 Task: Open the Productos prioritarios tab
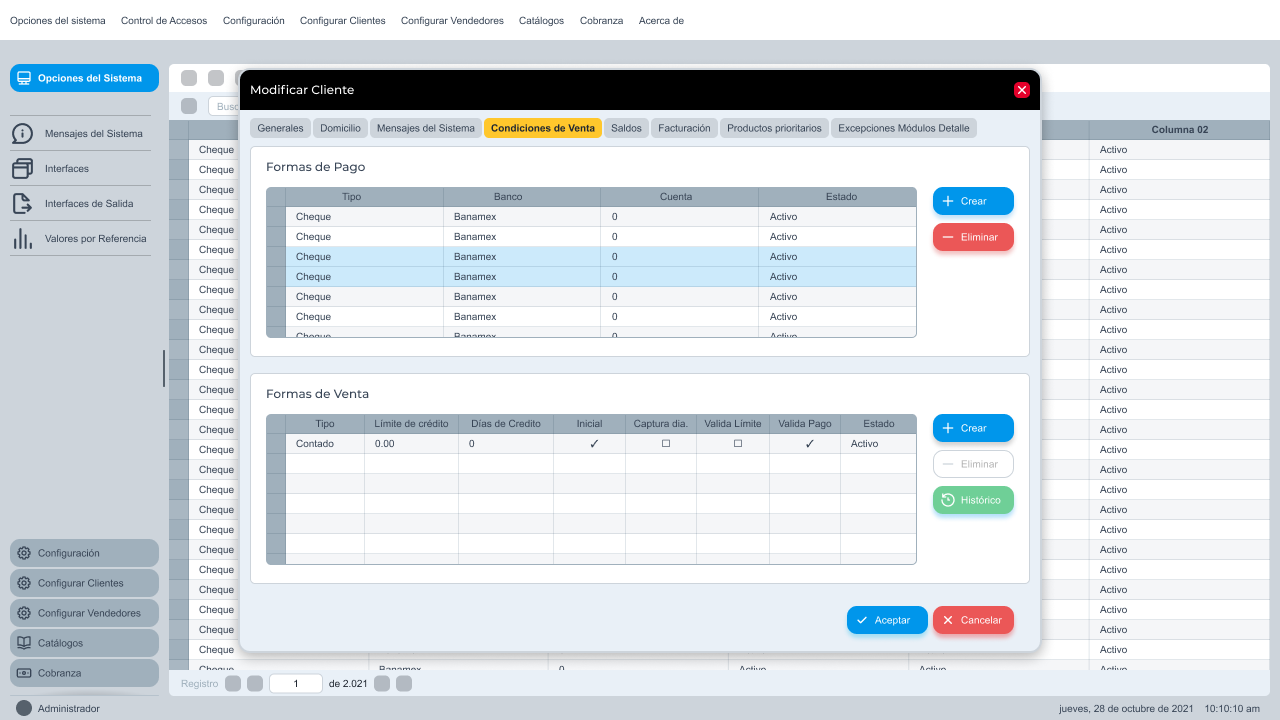[774, 128]
